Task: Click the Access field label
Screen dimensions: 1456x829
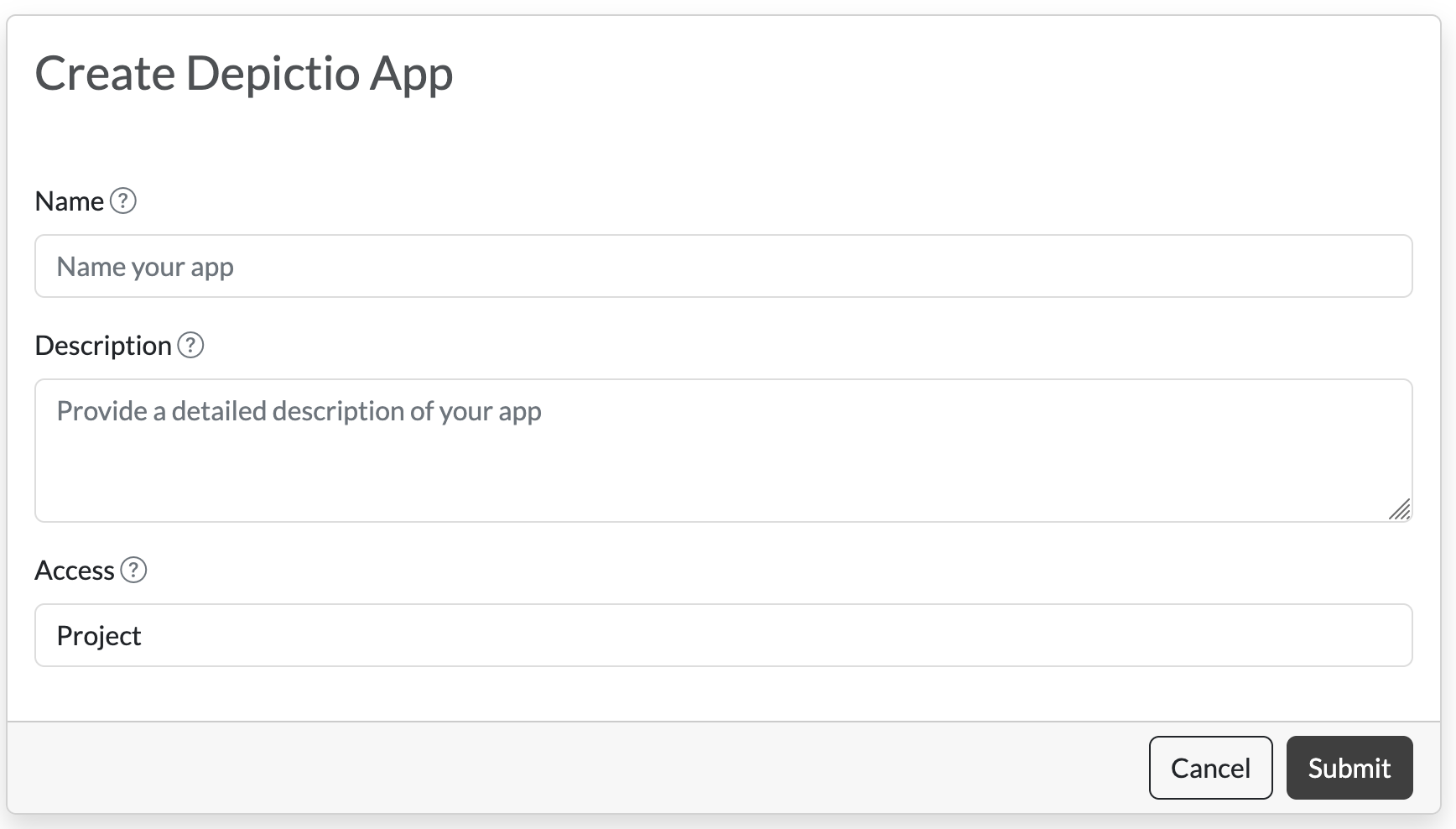Action: click(74, 571)
